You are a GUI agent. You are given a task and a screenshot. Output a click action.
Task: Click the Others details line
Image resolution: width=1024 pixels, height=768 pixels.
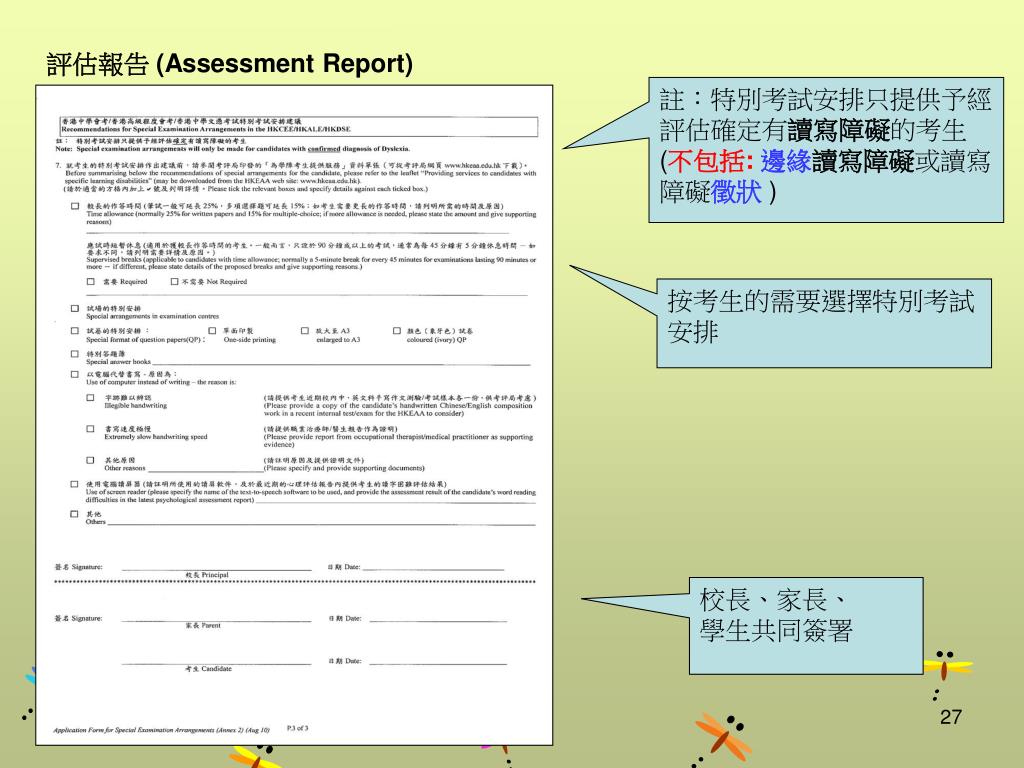[x=321, y=523]
